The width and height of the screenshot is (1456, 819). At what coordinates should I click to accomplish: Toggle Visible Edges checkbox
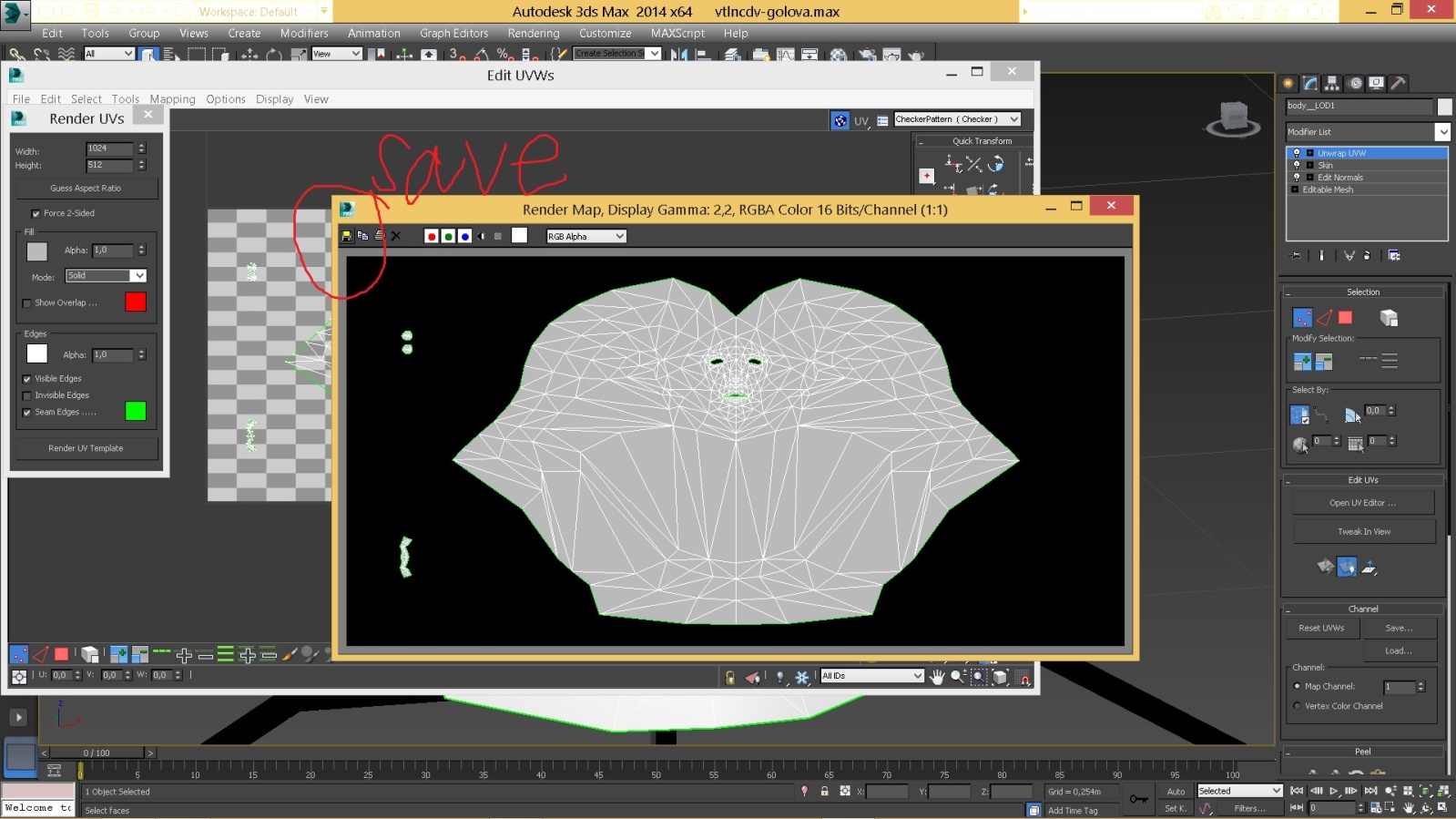26,379
